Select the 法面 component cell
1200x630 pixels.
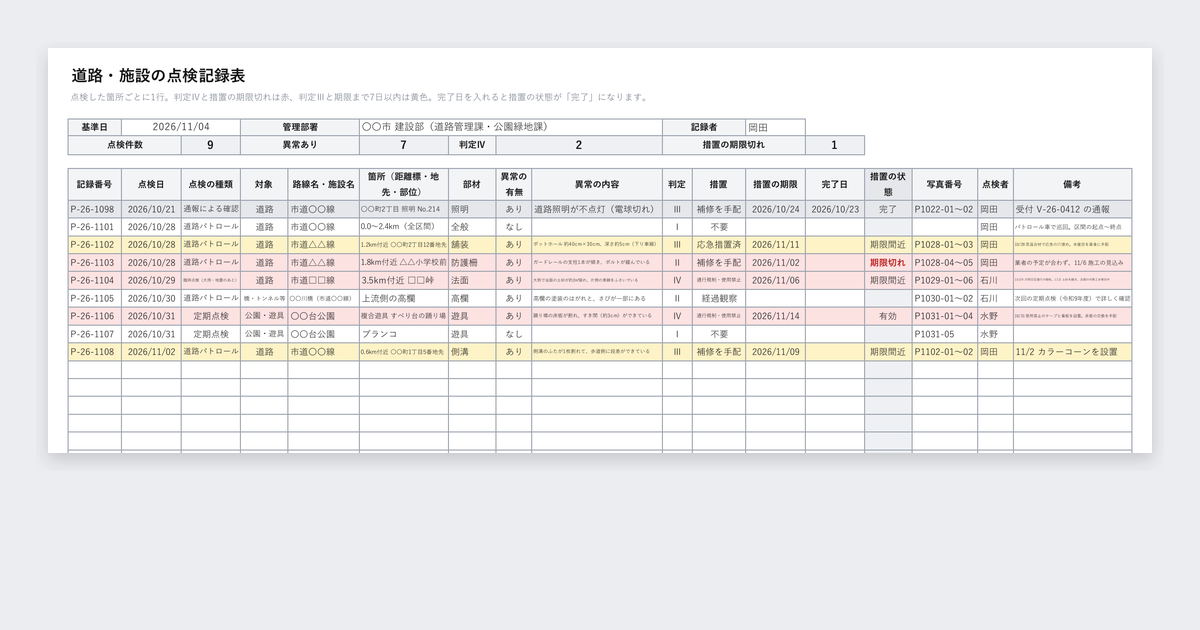tap(472, 281)
